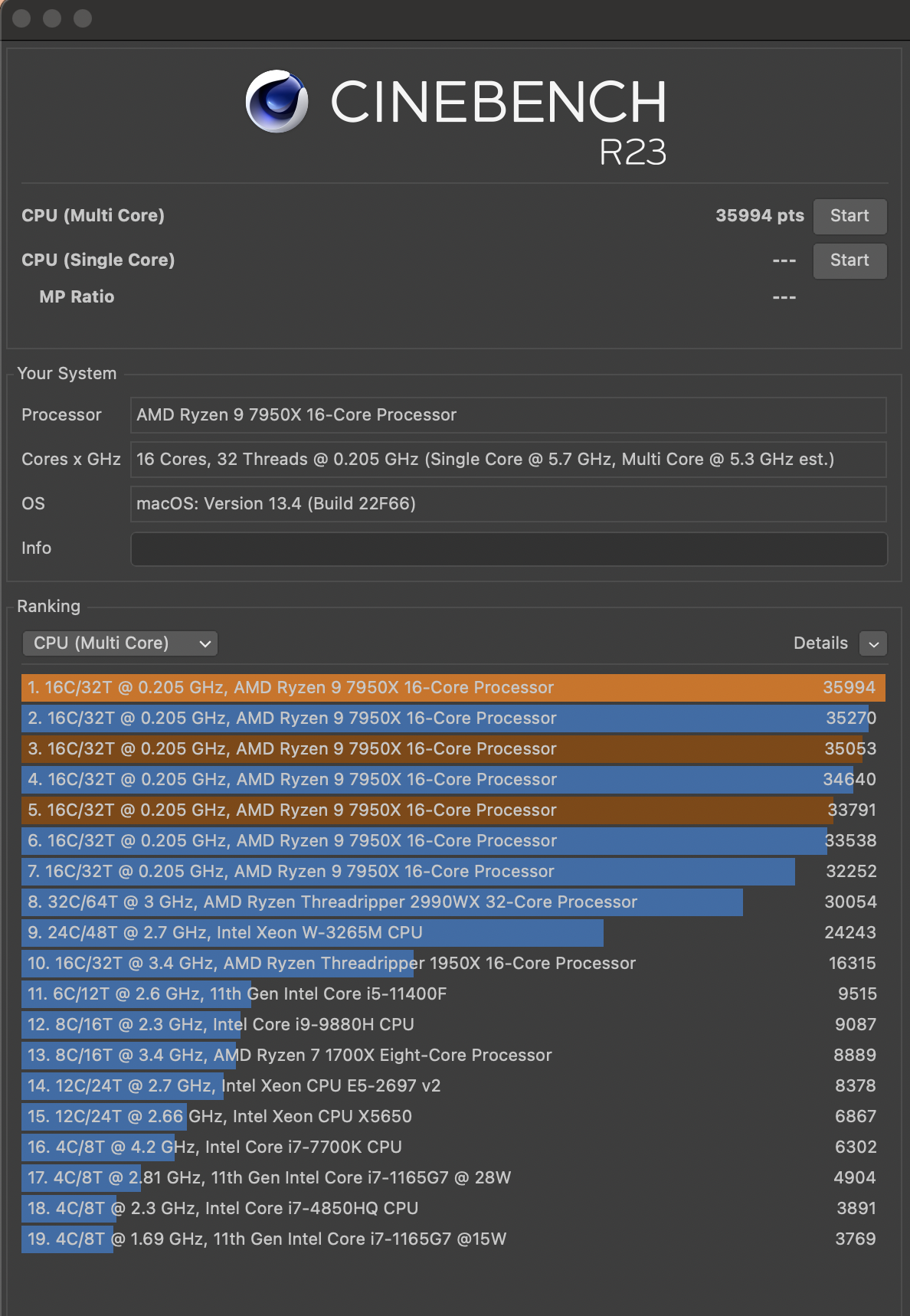This screenshot has height=1316, width=910.
Task: Click the Cinebench logo icon
Action: [x=277, y=101]
